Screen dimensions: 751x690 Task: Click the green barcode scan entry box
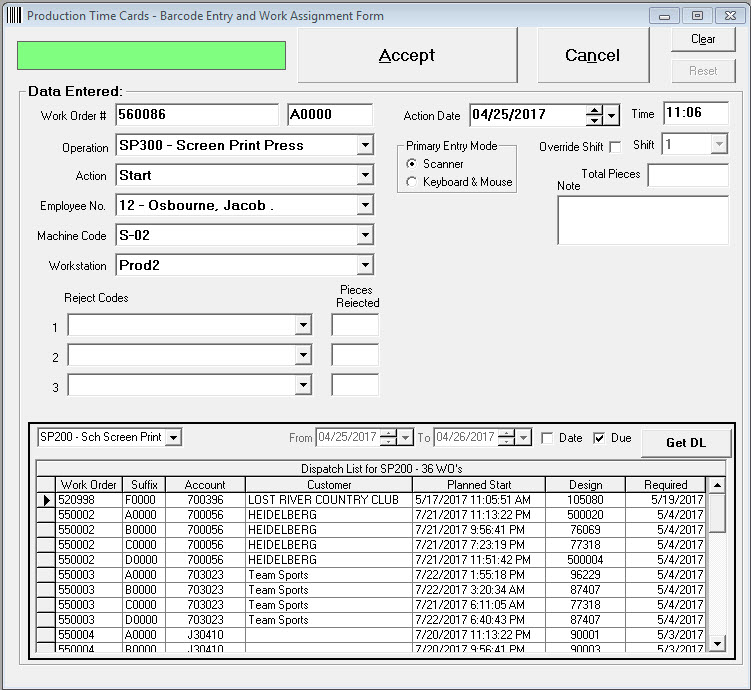[x=151, y=56]
